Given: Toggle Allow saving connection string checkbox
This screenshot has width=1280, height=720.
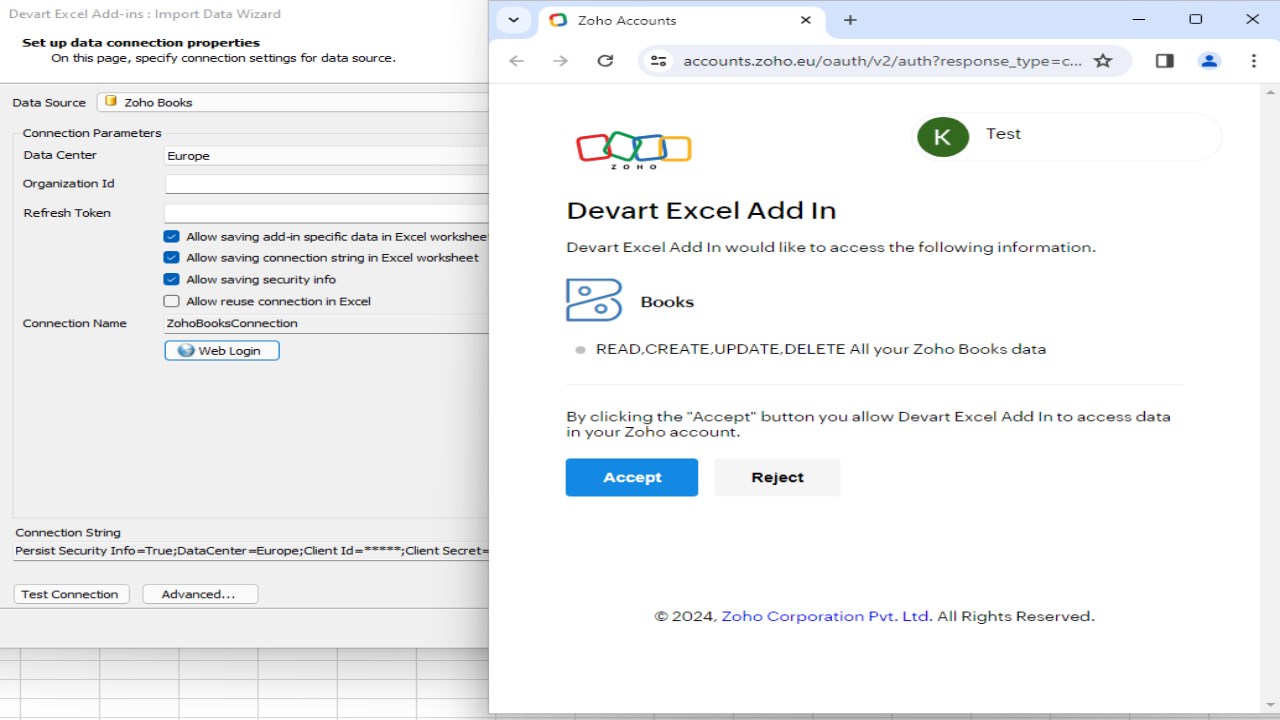Looking at the screenshot, I should 171,258.
